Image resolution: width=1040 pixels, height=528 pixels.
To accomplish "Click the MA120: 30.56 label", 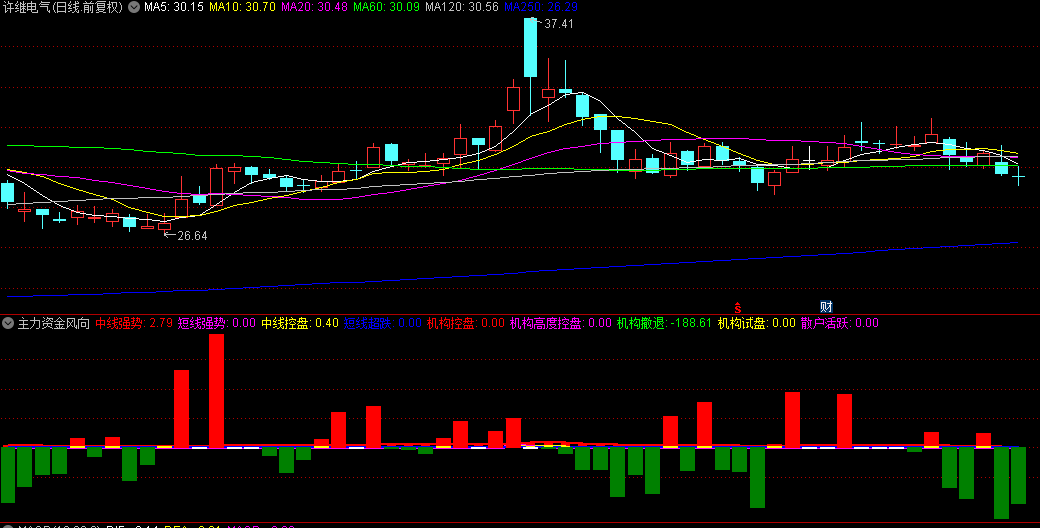I will tap(462, 7).
